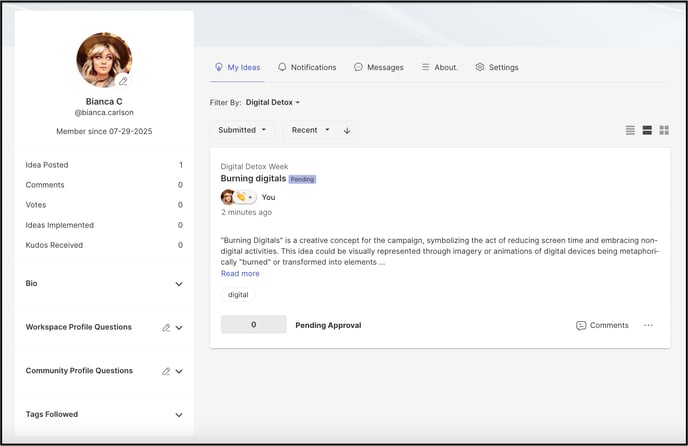Click the Pending status badge

(x=302, y=179)
